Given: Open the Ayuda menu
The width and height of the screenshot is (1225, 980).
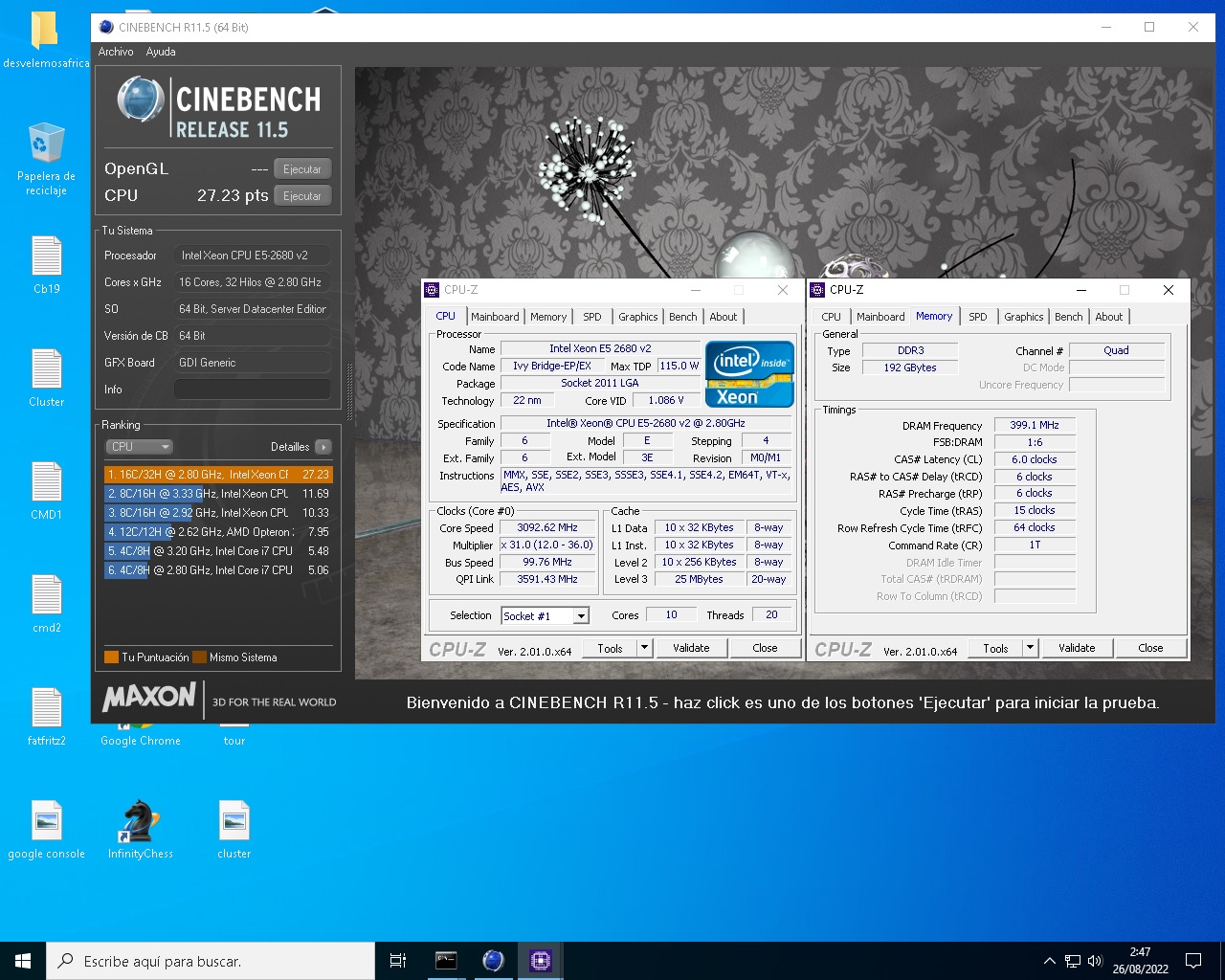Looking at the screenshot, I should coord(161,52).
